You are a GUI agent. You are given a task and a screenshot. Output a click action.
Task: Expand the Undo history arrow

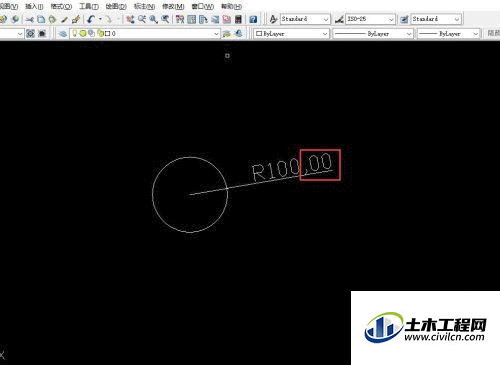(x=100, y=19)
